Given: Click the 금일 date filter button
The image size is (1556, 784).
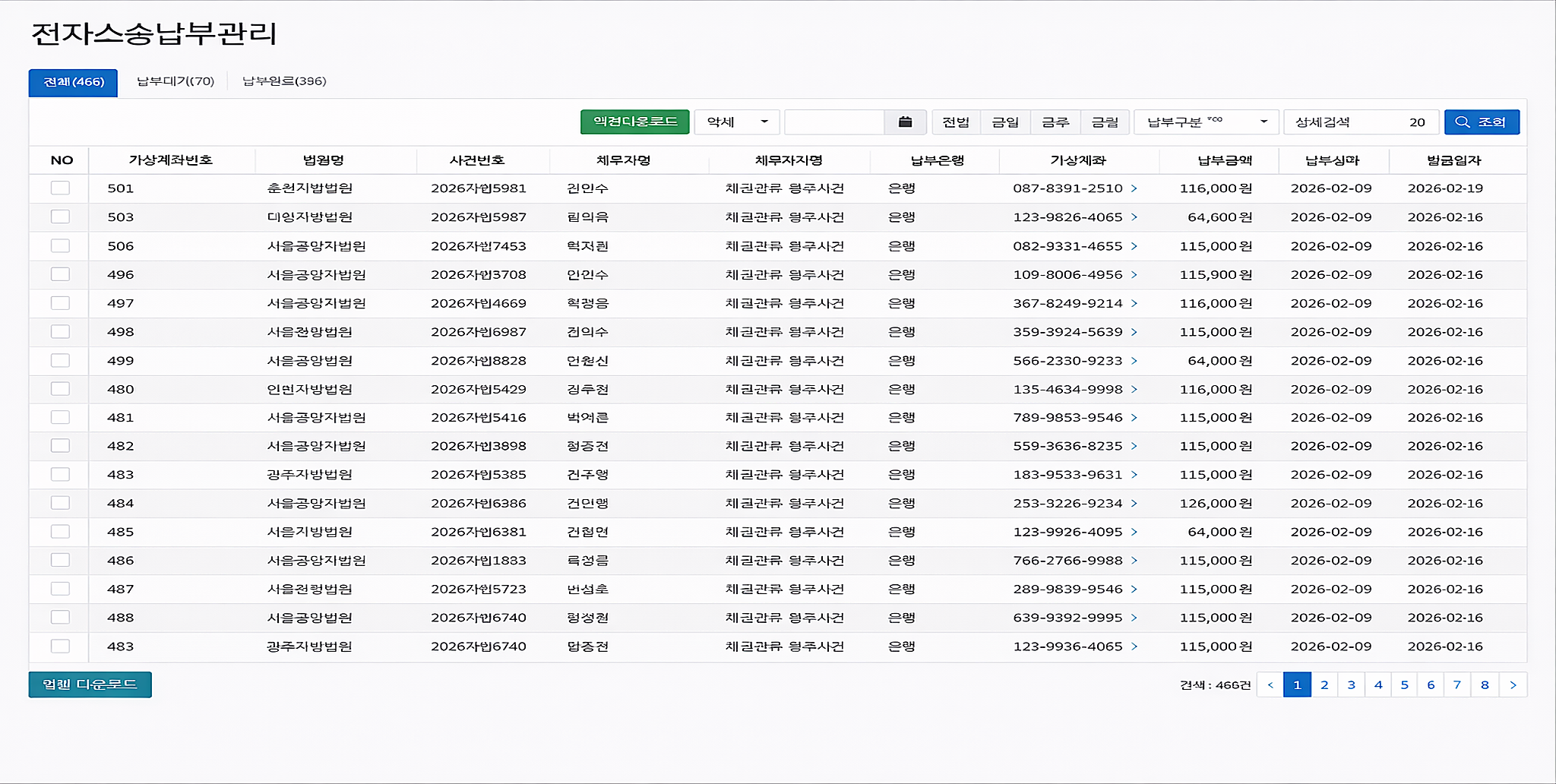Looking at the screenshot, I should [1004, 122].
